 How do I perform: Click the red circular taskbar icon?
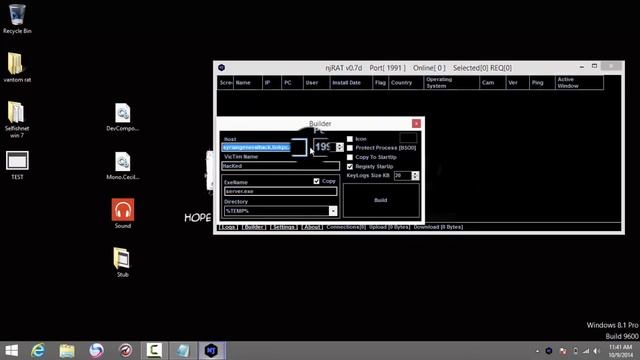point(125,351)
